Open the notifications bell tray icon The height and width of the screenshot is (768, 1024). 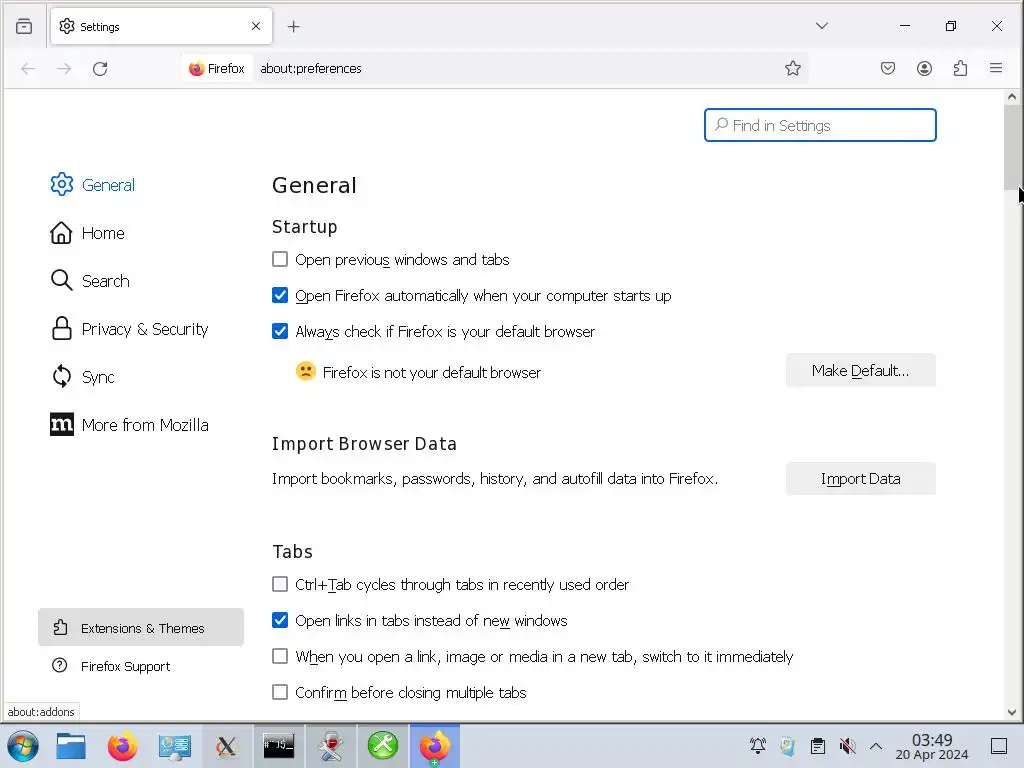(758, 746)
